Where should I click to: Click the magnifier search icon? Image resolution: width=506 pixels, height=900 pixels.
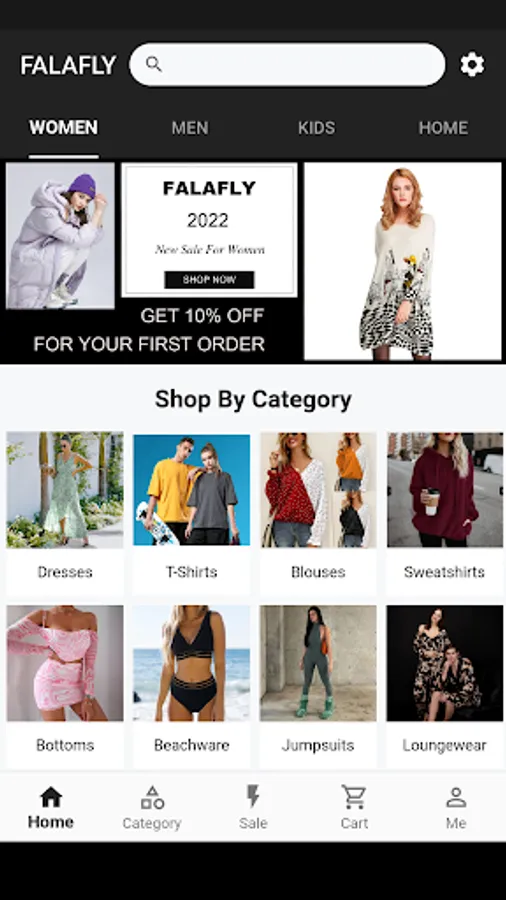[154, 64]
